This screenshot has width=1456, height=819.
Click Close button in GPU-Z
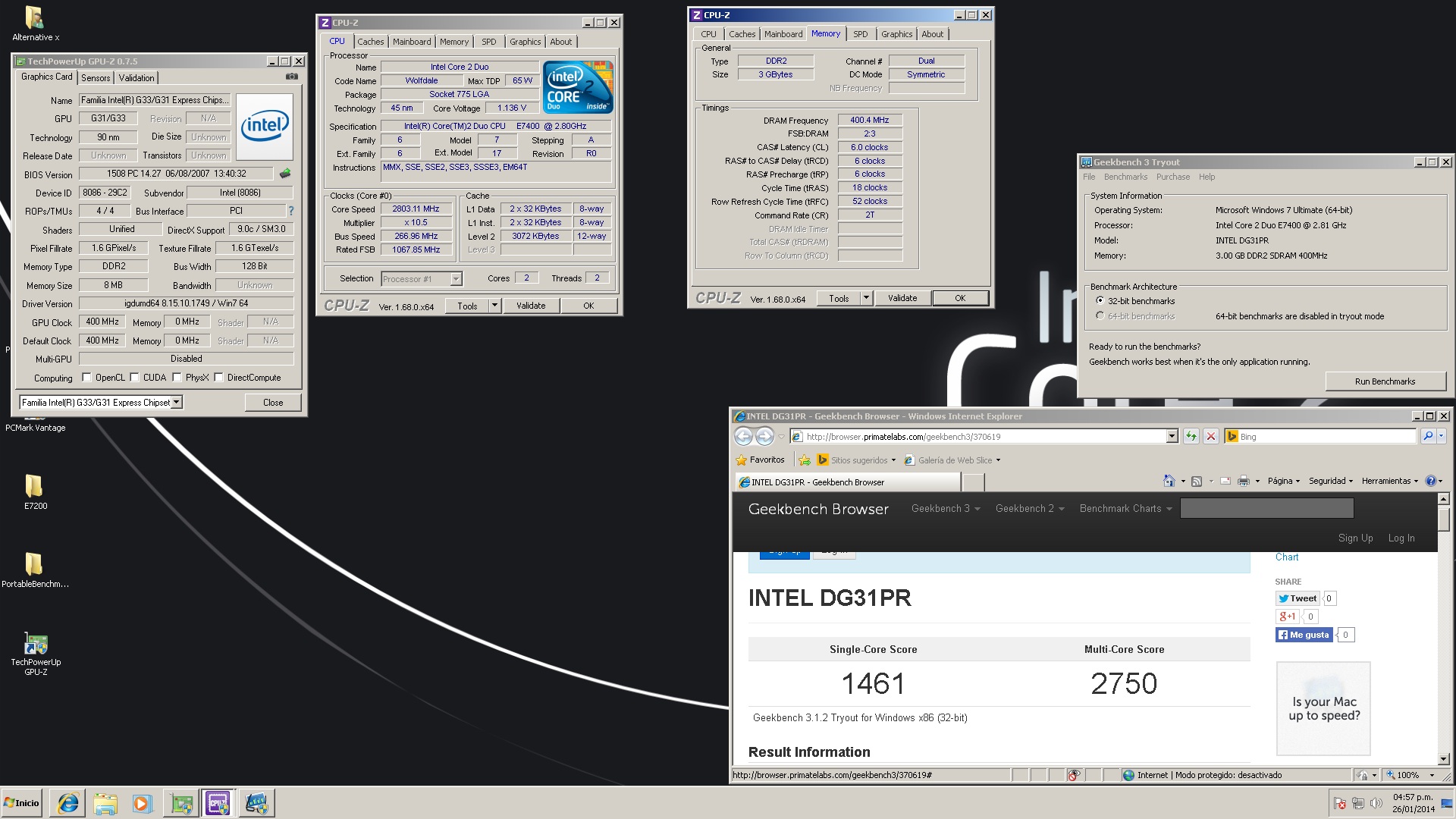click(x=273, y=403)
